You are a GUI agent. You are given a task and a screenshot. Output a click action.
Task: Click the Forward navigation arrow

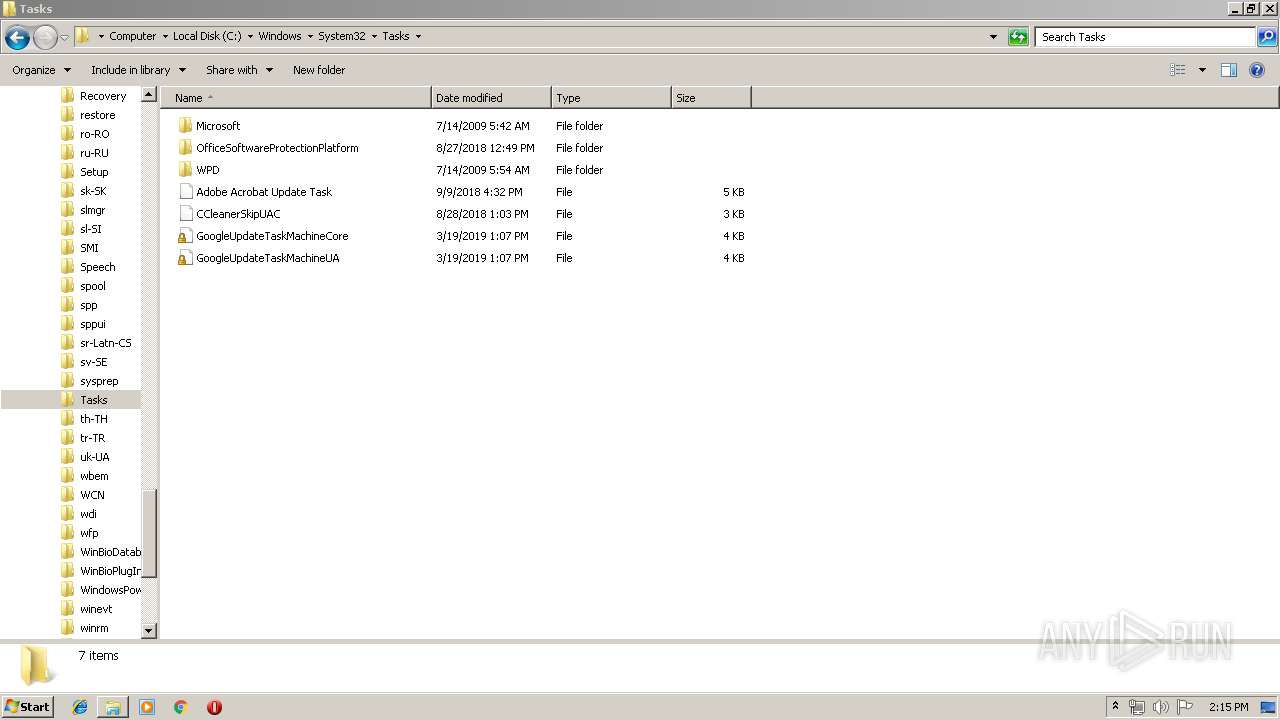point(45,37)
